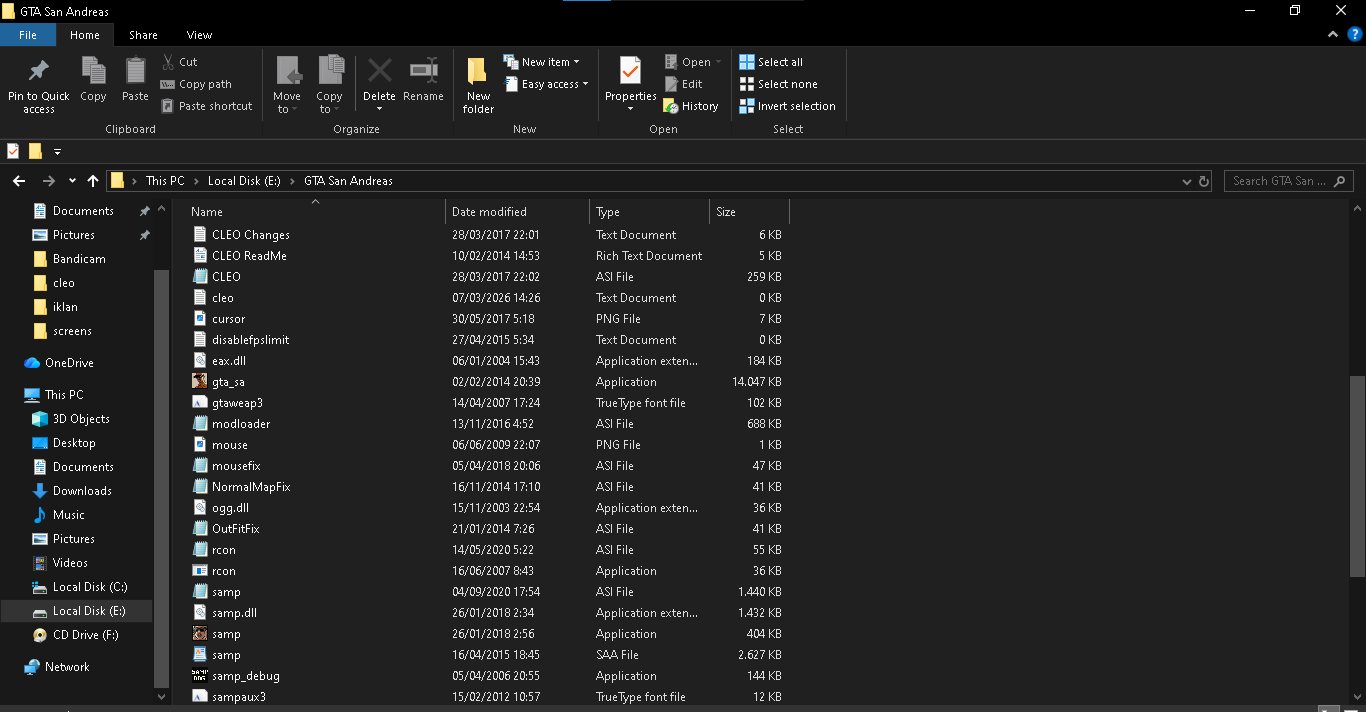Screen dimensions: 1366x712
Task: Open the Customize Quick Access Toolbar dropdown
Action: point(58,152)
